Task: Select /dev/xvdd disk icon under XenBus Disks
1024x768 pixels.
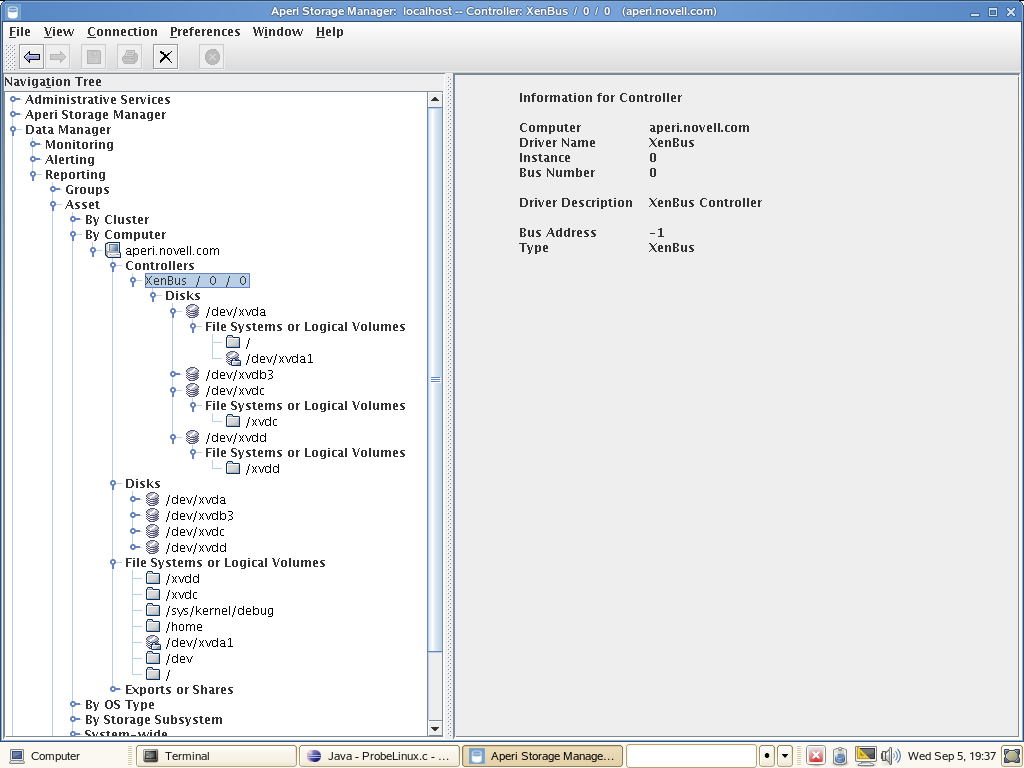Action: 192,437
